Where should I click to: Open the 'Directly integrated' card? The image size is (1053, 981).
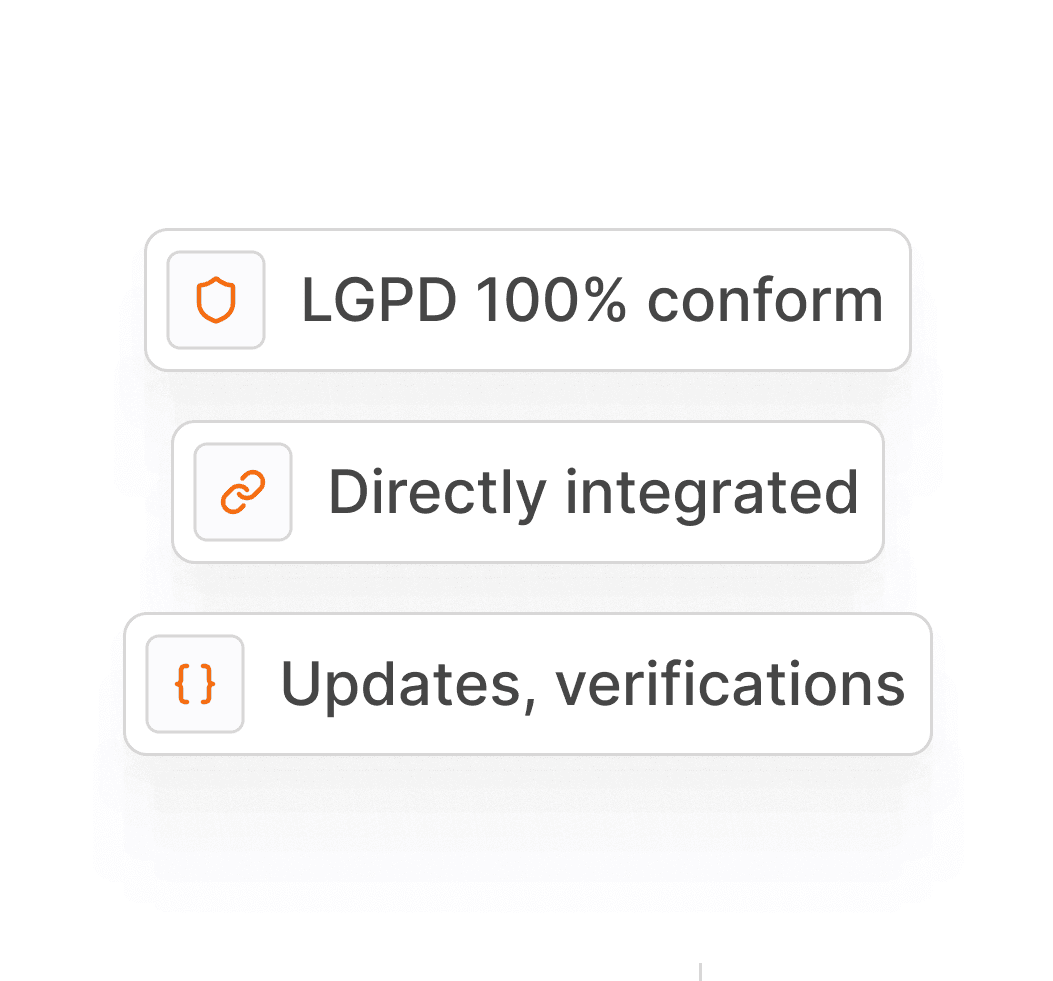pyautogui.click(x=528, y=492)
